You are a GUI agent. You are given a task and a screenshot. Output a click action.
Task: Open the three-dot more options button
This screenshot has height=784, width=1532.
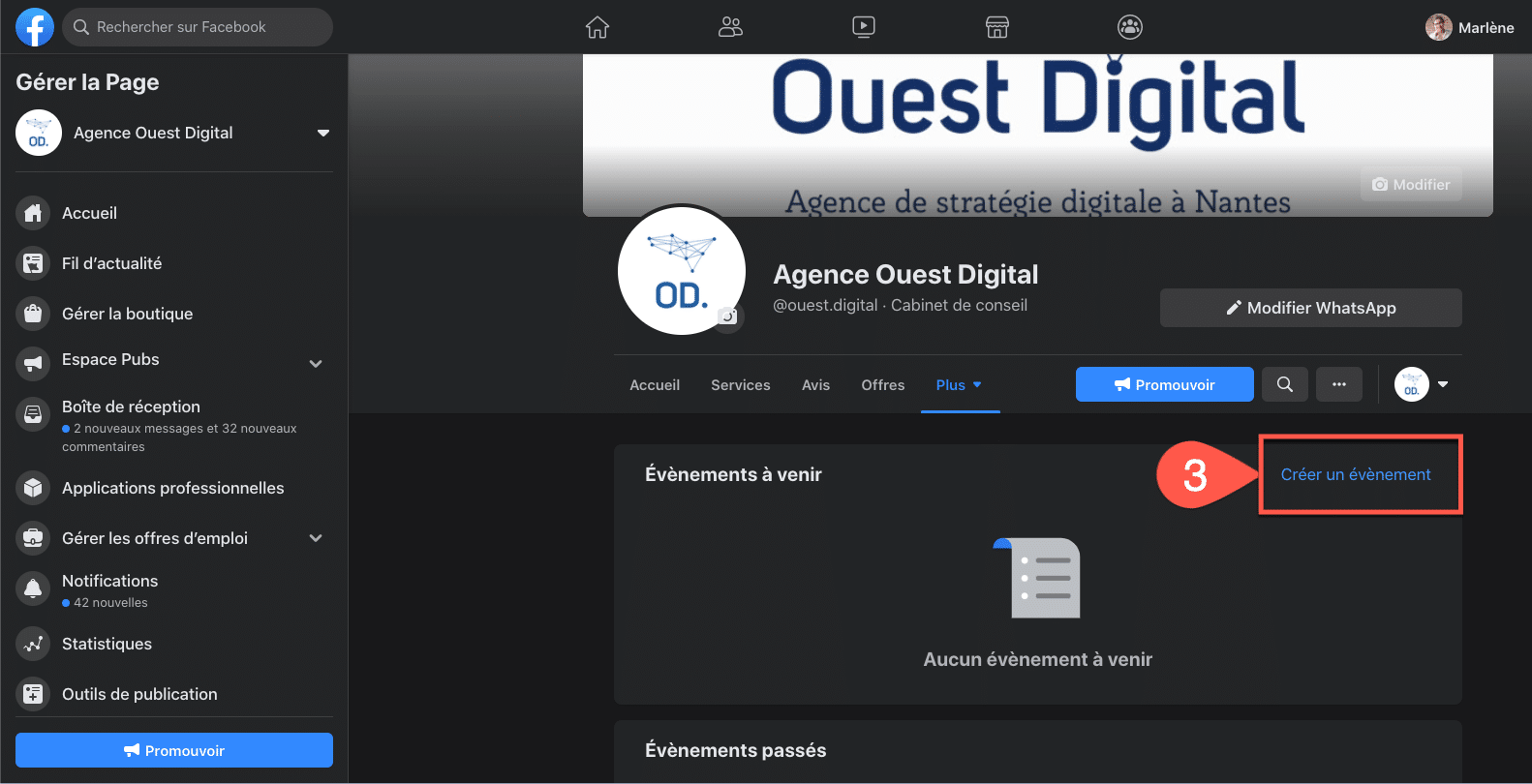tap(1339, 384)
